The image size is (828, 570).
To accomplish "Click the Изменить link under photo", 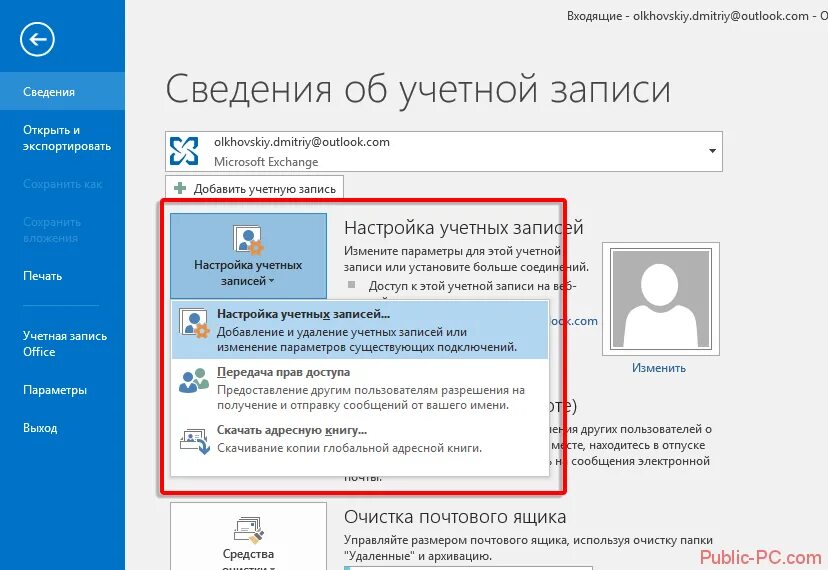I will tap(658, 368).
